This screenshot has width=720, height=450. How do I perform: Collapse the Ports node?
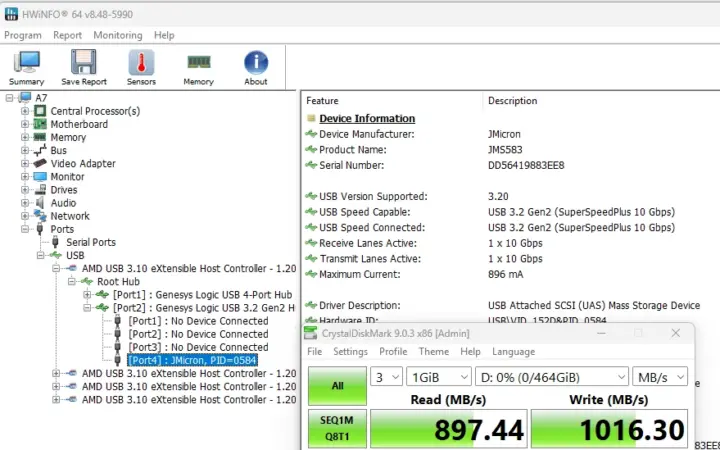point(25,229)
